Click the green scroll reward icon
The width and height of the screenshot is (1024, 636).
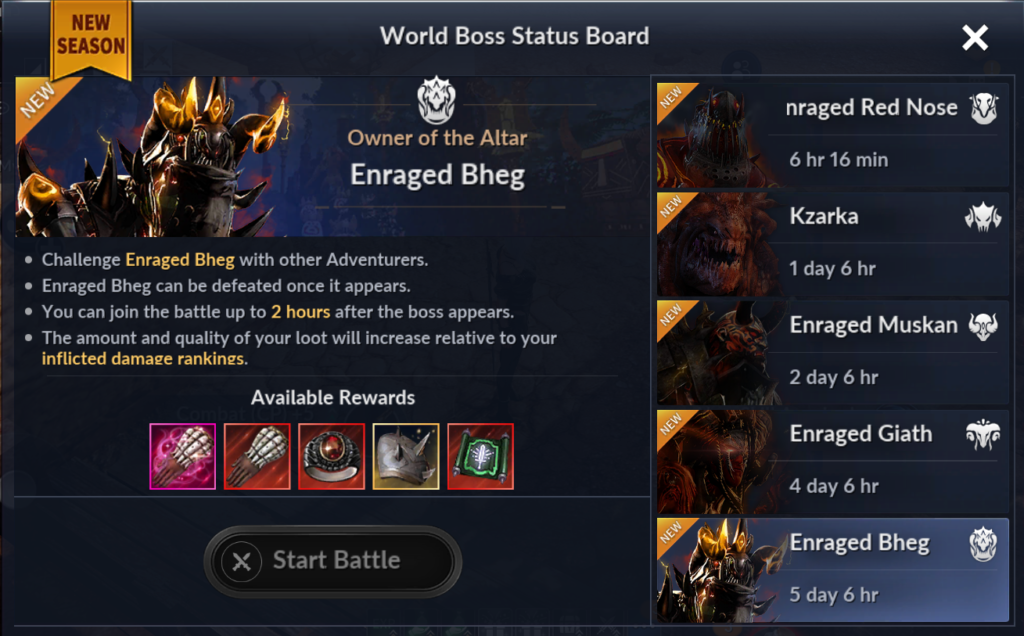point(481,456)
